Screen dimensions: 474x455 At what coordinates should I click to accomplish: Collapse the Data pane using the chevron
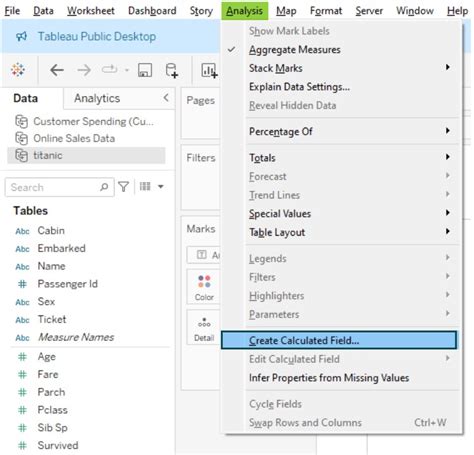click(166, 98)
